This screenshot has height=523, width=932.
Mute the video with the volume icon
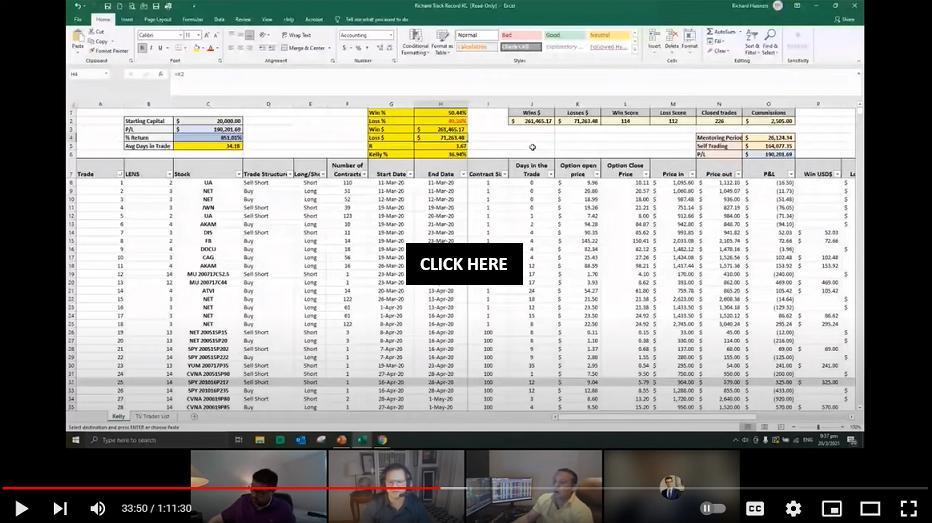pos(97,508)
